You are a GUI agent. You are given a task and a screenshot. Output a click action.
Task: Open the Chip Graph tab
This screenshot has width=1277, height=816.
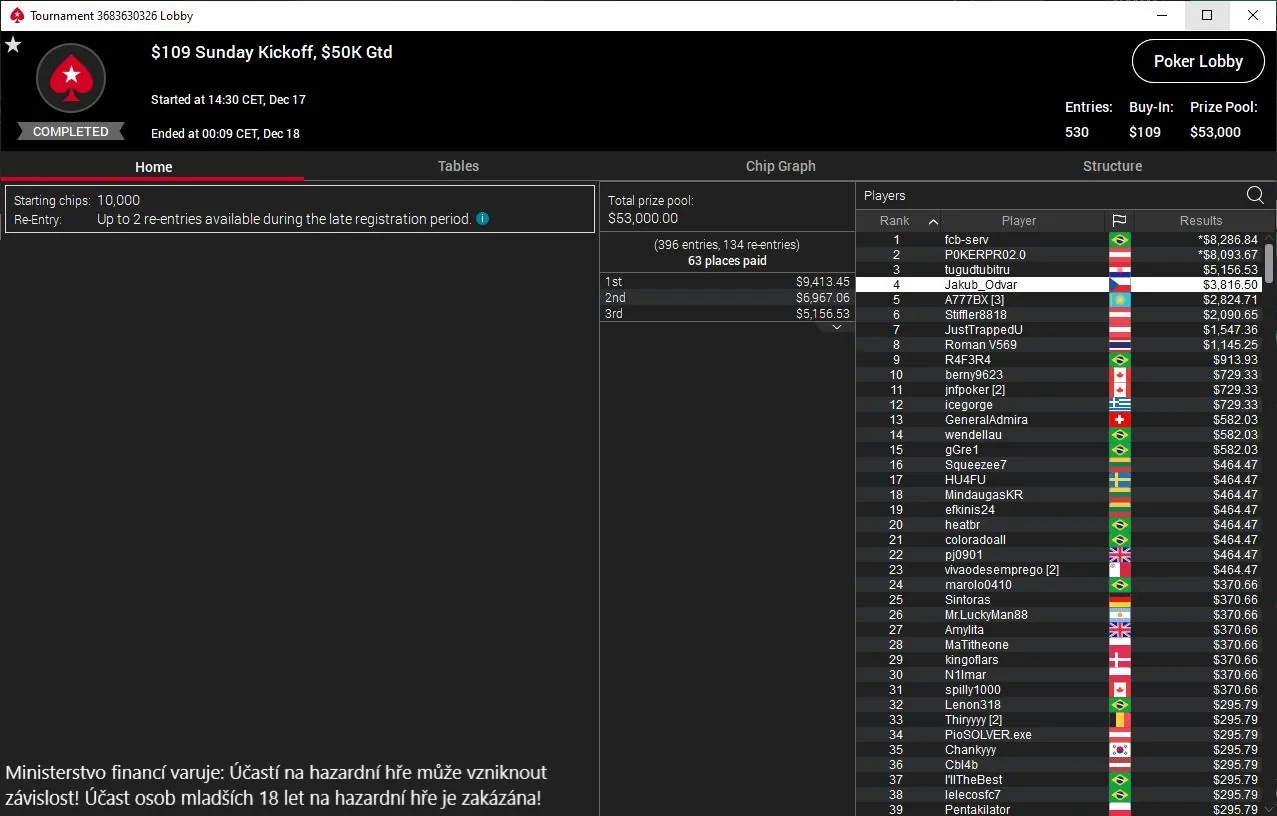[x=780, y=166]
